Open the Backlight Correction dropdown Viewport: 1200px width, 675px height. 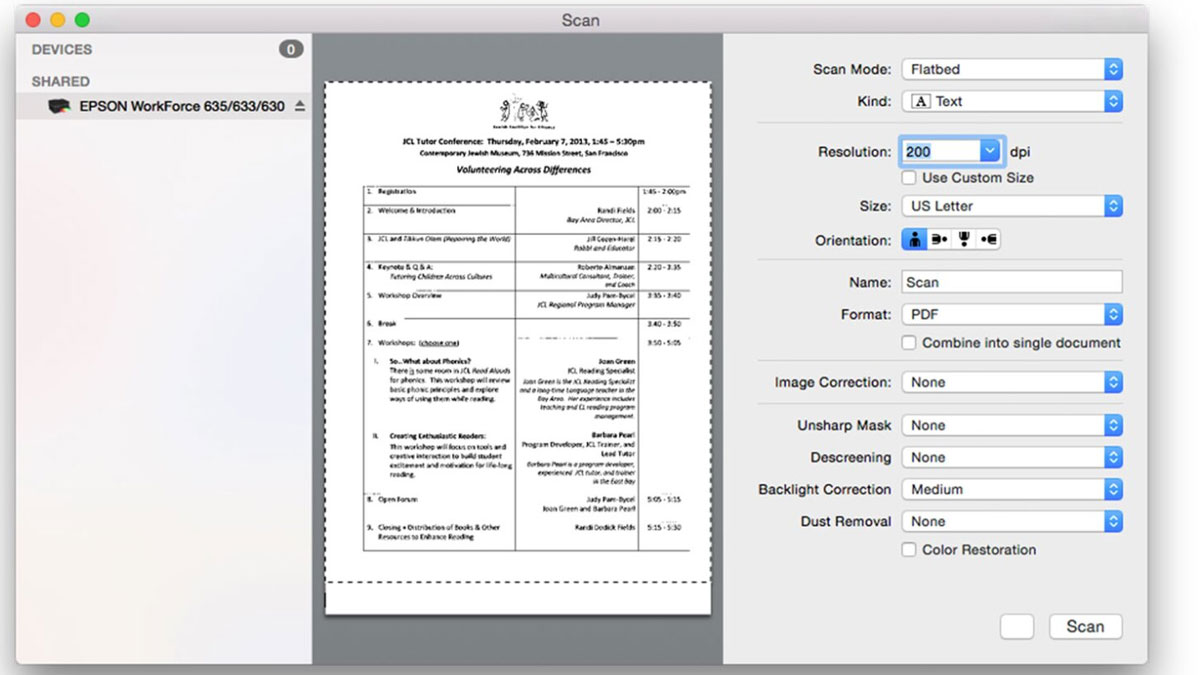(1012, 489)
